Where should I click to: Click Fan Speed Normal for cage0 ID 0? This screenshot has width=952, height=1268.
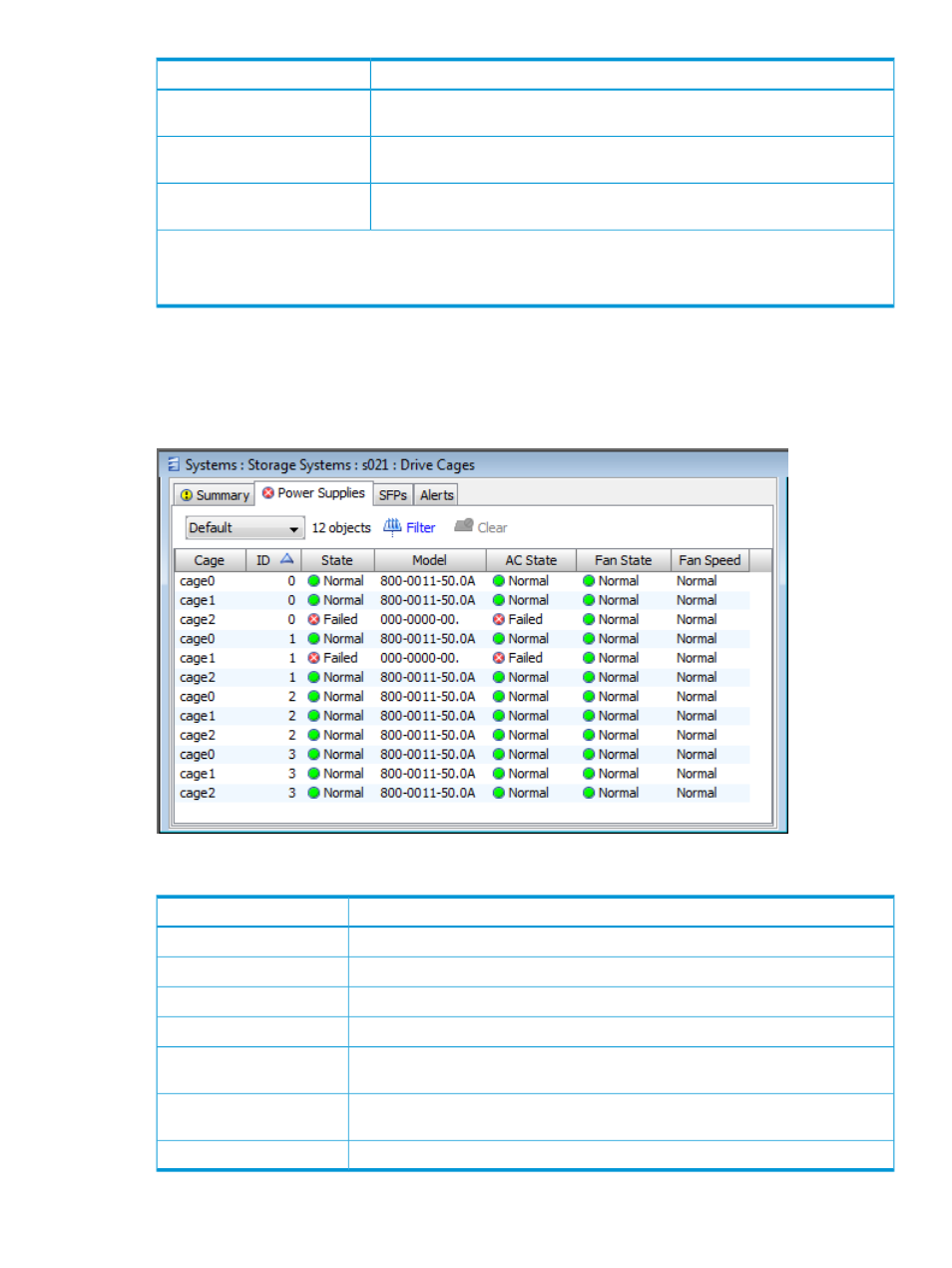pos(697,581)
